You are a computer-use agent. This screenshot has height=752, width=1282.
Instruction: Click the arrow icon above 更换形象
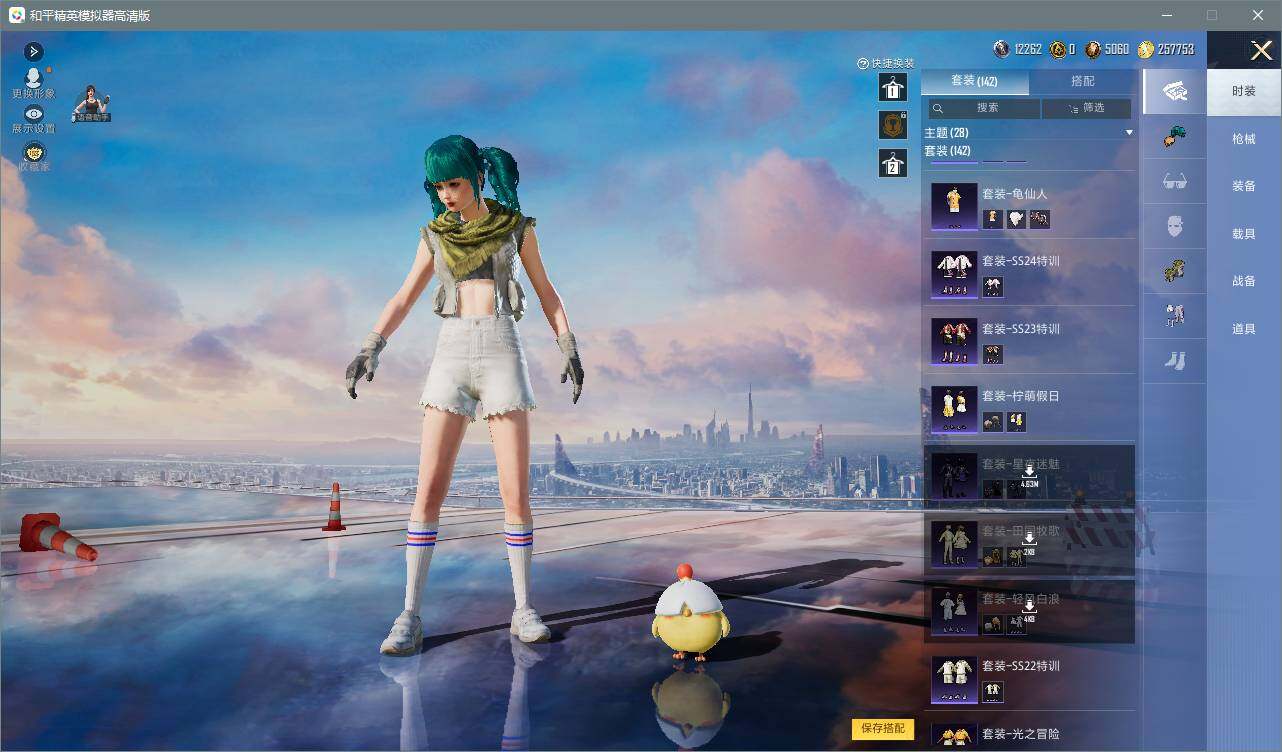[x=33, y=51]
